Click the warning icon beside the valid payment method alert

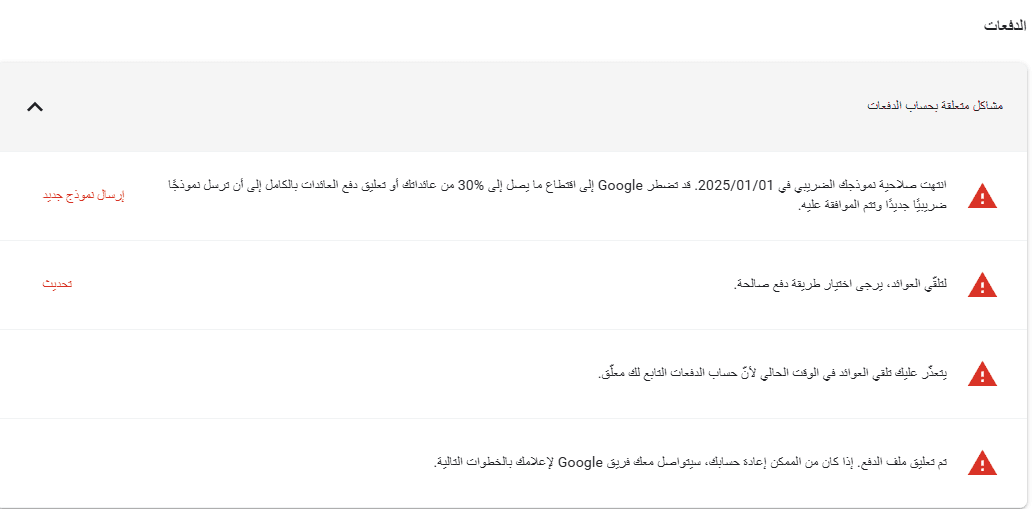(x=983, y=285)
